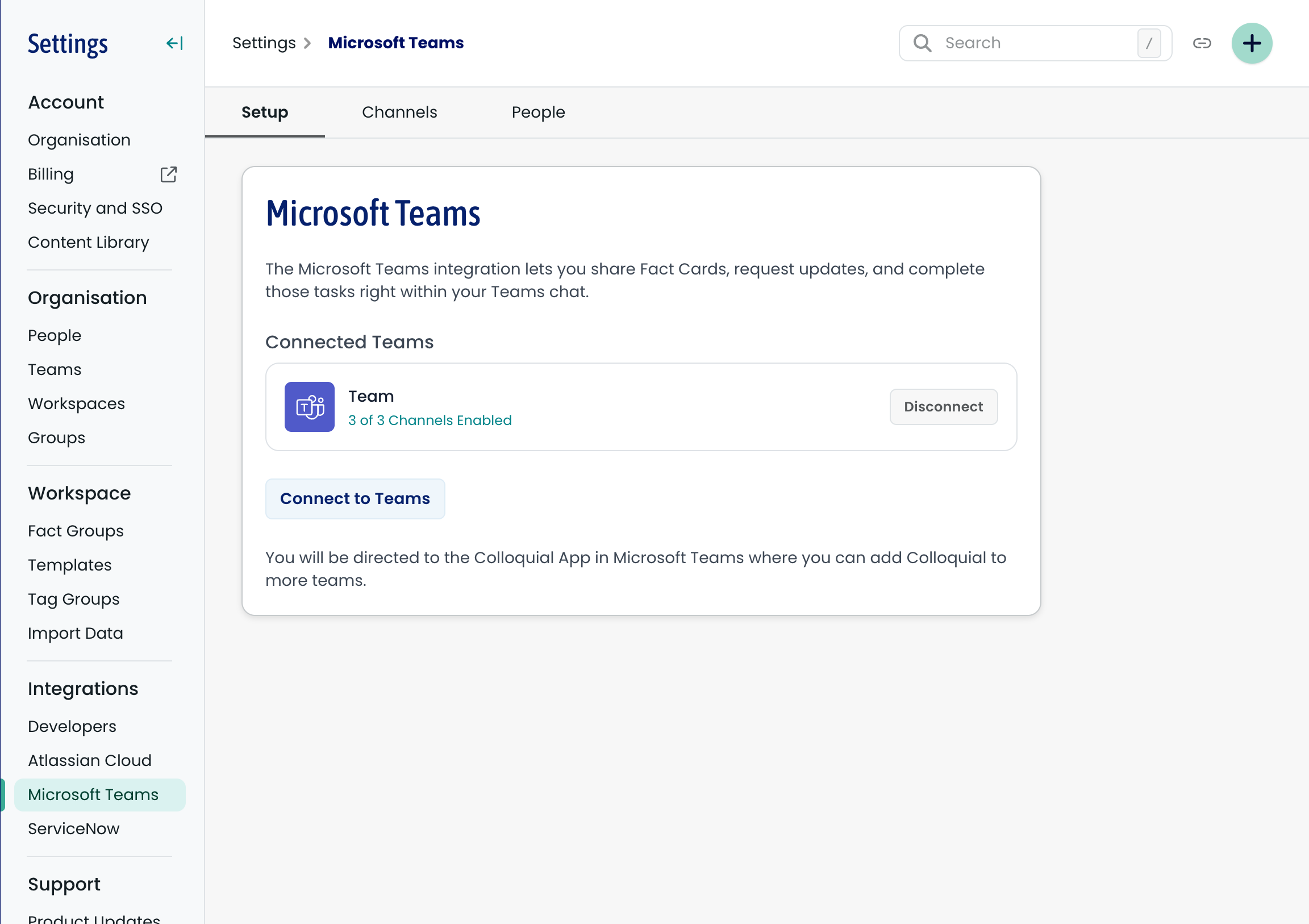The image size is (1309, 924).
Task: Click the Settings sidebar title
Action: [68, 44]
